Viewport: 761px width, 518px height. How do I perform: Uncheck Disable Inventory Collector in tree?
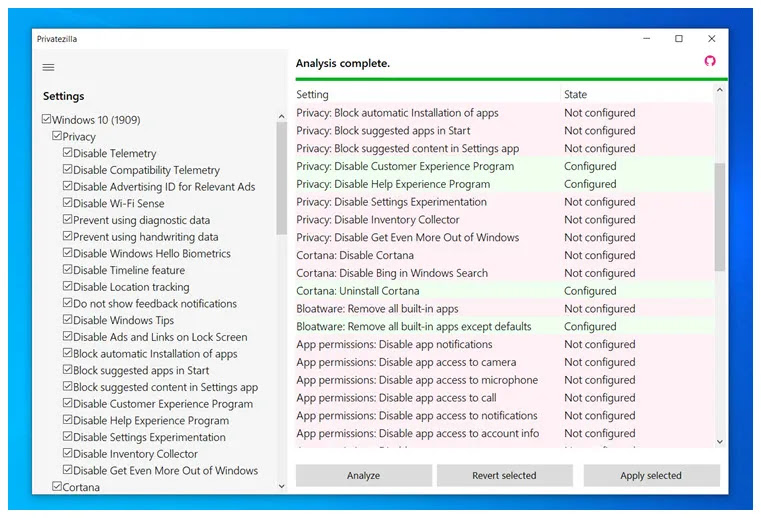click(x=67, y=453)
